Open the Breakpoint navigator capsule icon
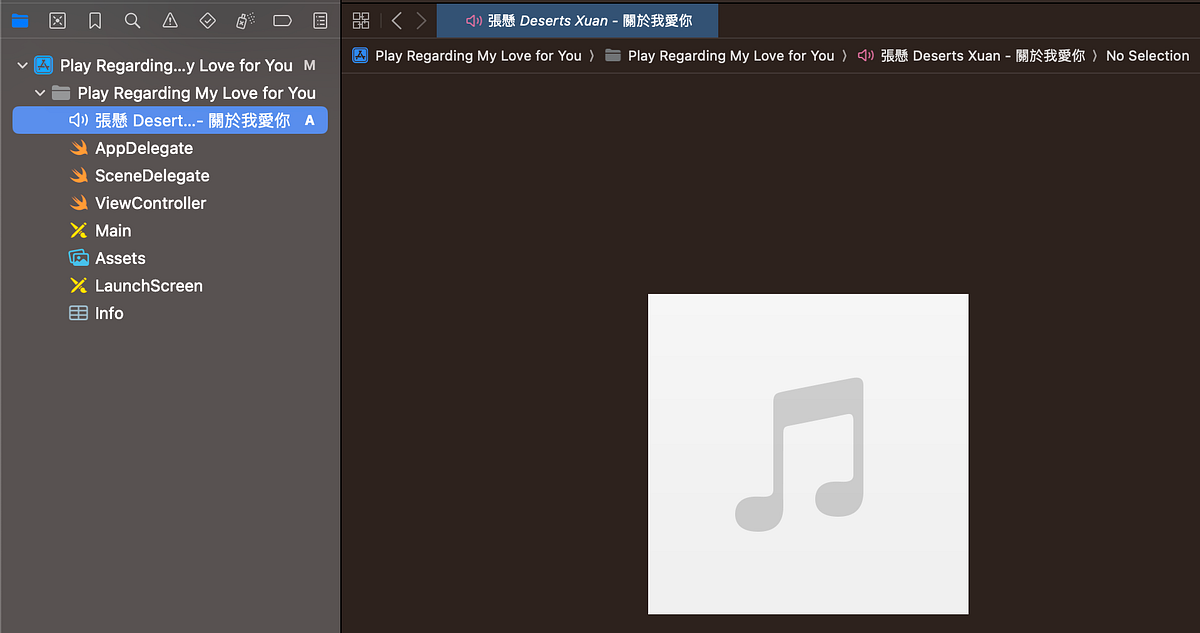This screenshot has width=1200, height=633. (x=281, y=20)
